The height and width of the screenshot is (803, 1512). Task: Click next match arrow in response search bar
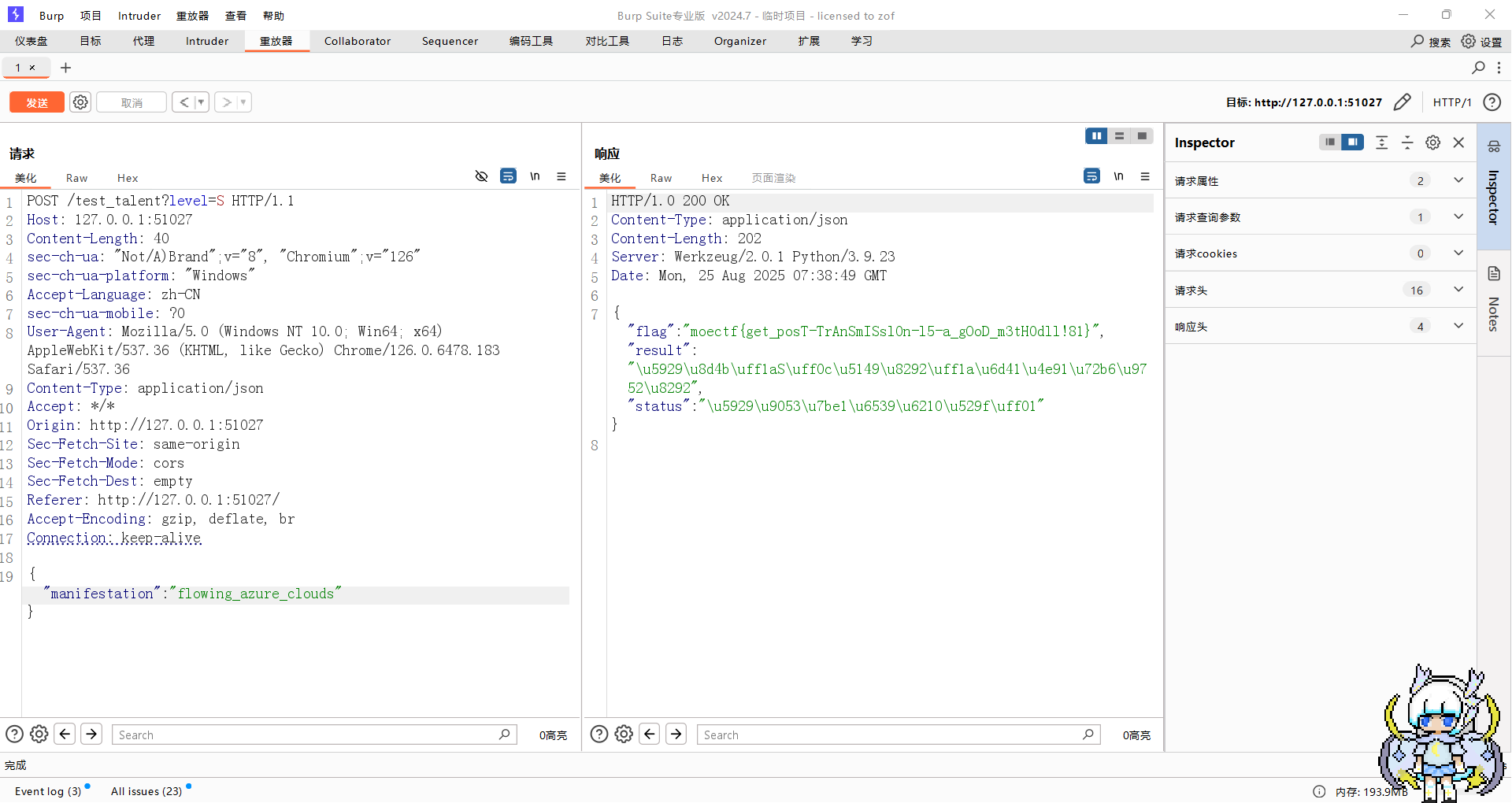coord(676,734)
